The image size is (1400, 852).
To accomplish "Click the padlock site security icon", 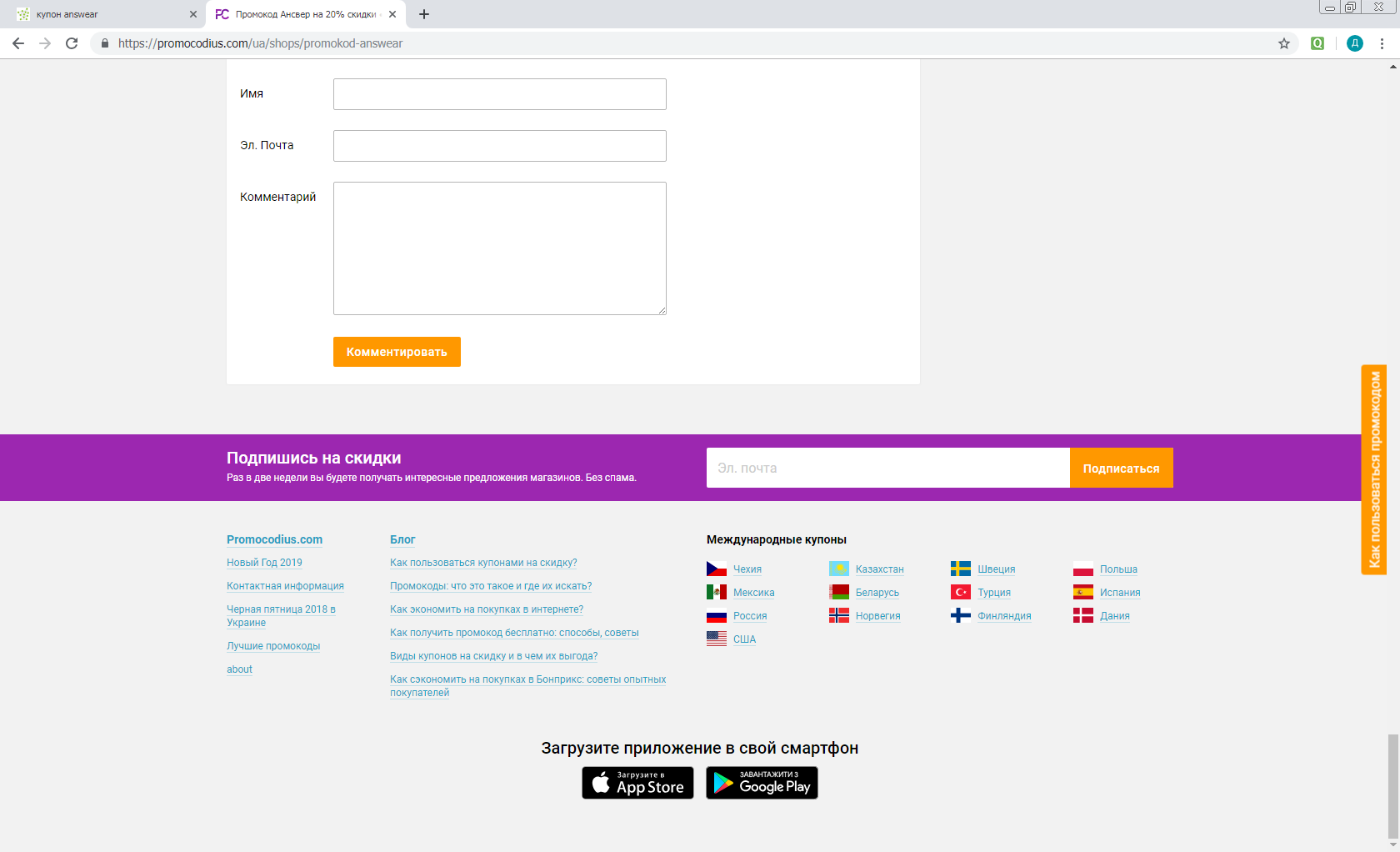I will 104,43.
